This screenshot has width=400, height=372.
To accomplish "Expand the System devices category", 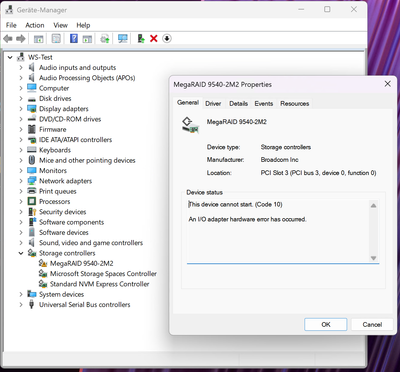I will pyautogui.click(x=21, y=294).
